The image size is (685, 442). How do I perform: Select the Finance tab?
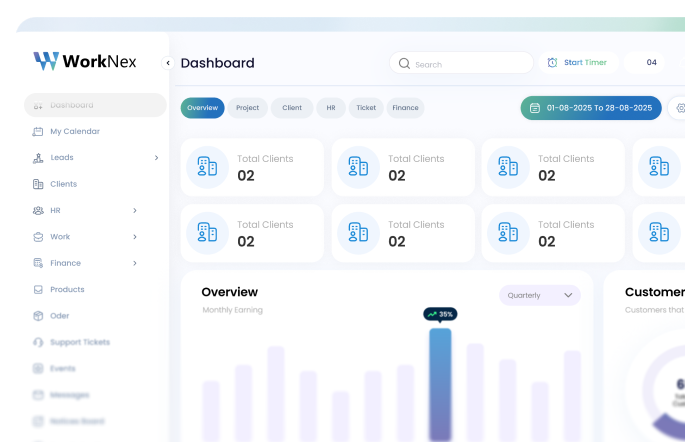[x=405, y=108]
